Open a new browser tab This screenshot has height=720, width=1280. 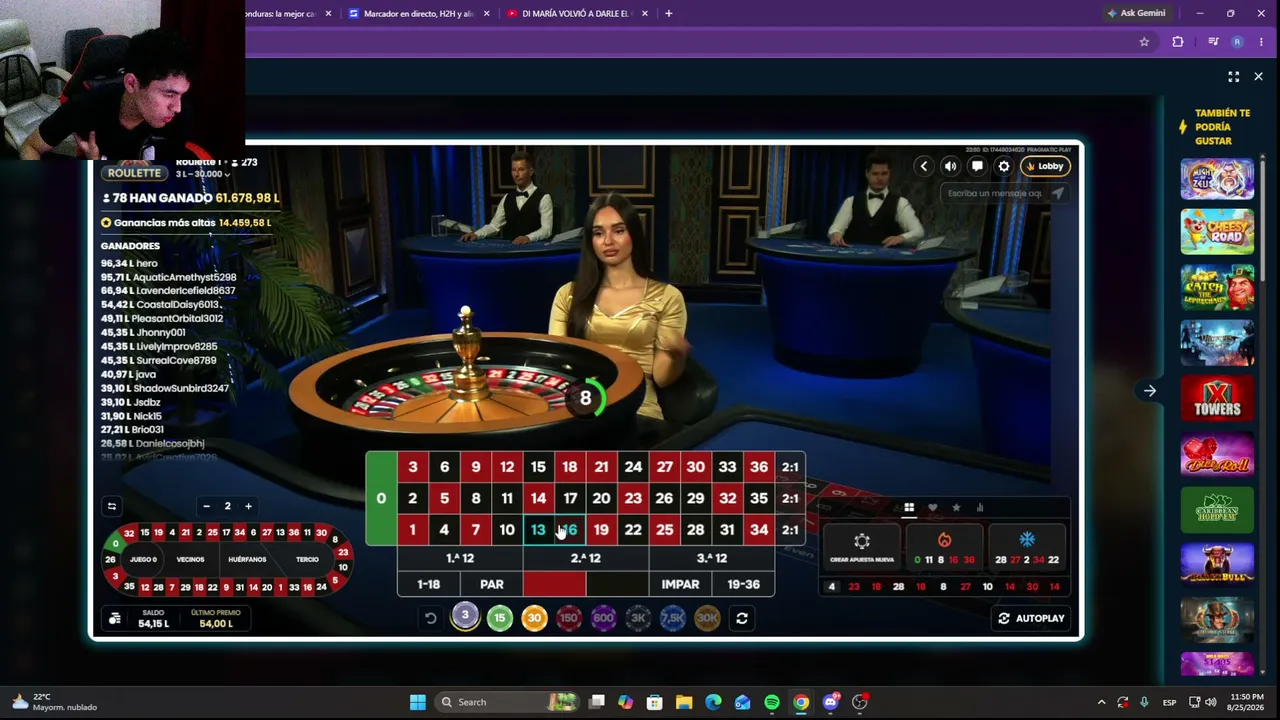(x=669, y=14)
